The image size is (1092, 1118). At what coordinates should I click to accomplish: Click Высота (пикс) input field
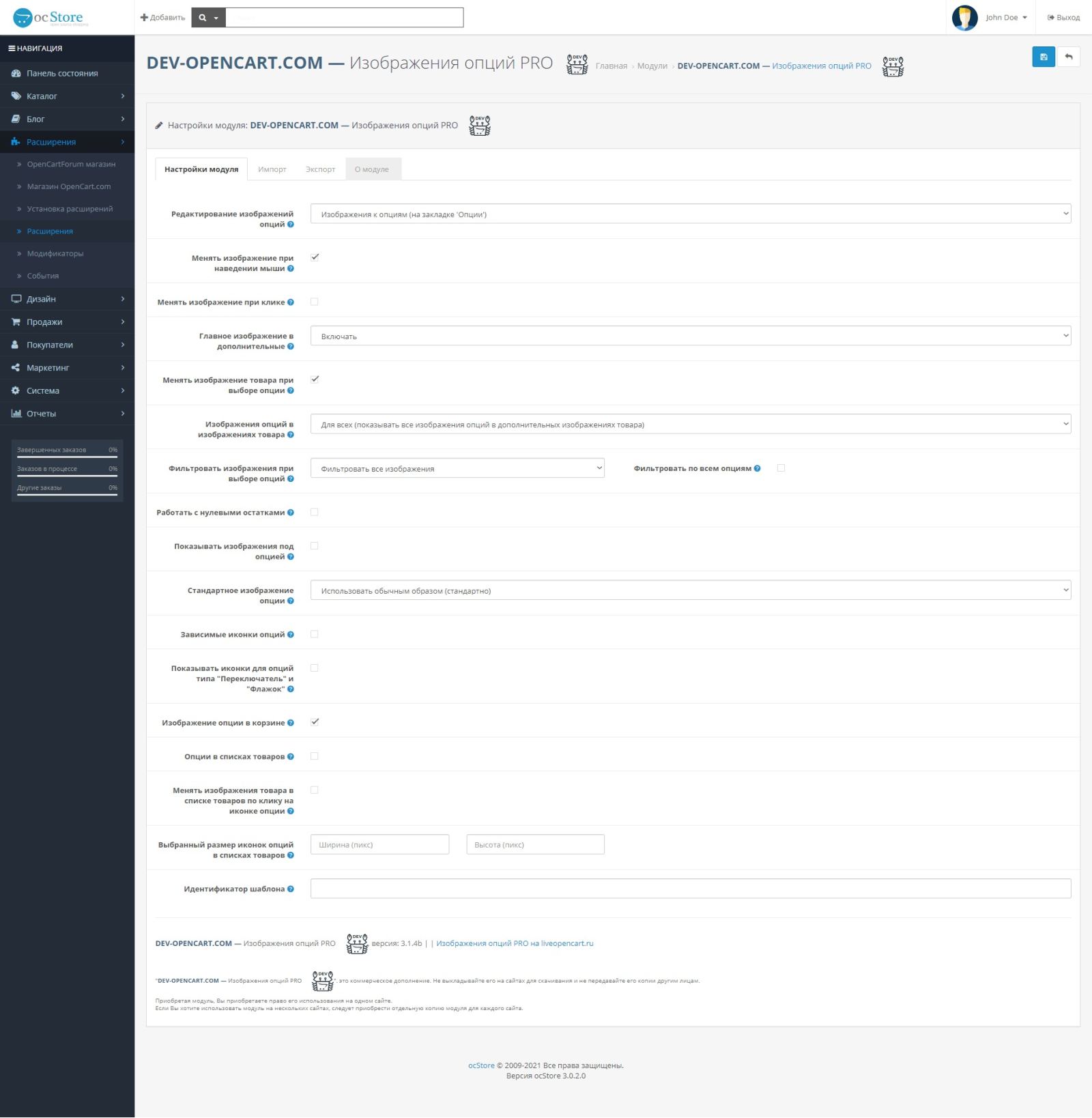[x=535, y=845]
